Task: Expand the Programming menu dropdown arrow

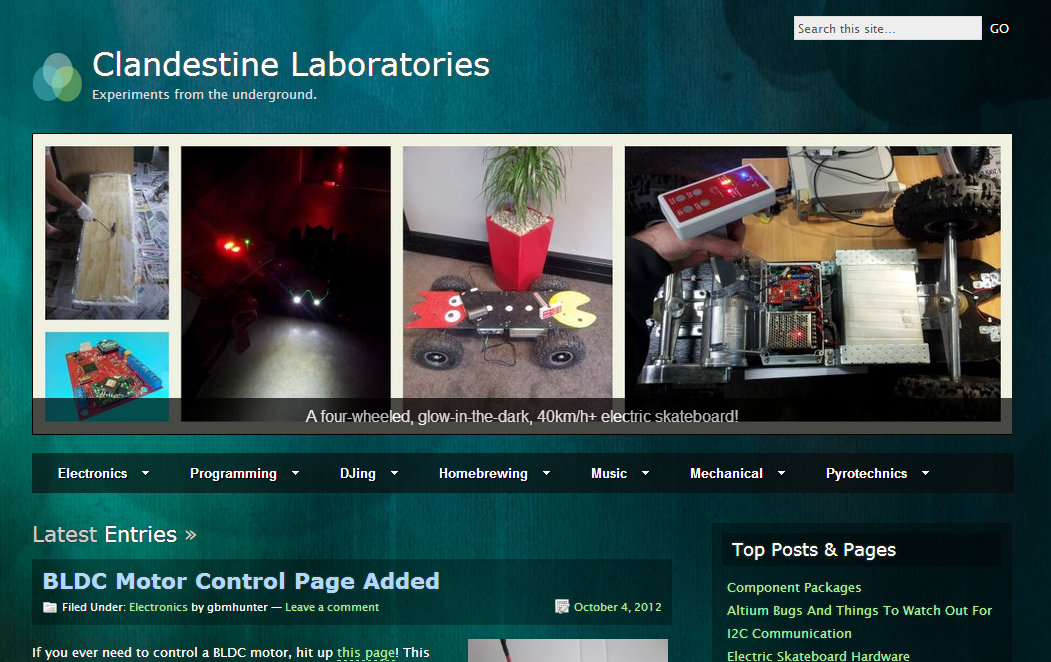Action: (295, 474)
